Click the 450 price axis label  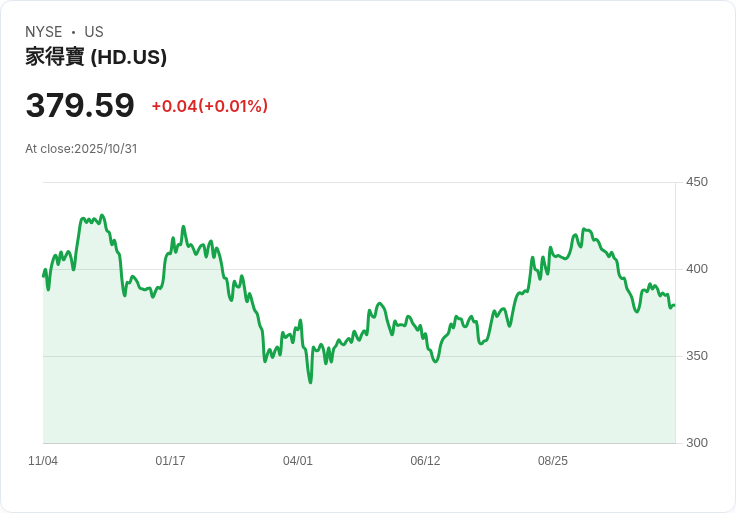click(697, 182)
